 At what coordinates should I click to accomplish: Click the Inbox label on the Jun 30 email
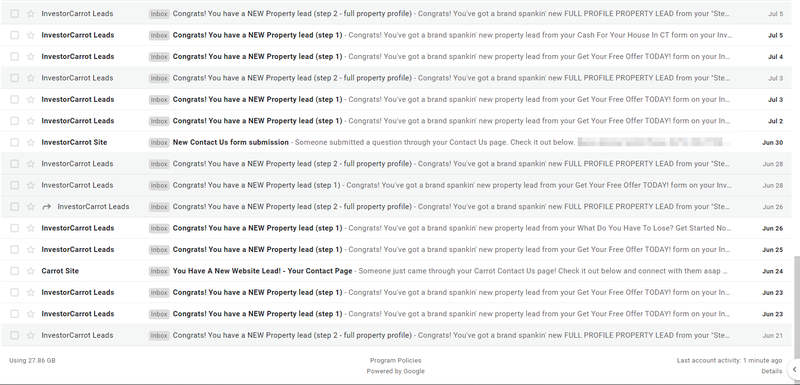tap(159, 143)
